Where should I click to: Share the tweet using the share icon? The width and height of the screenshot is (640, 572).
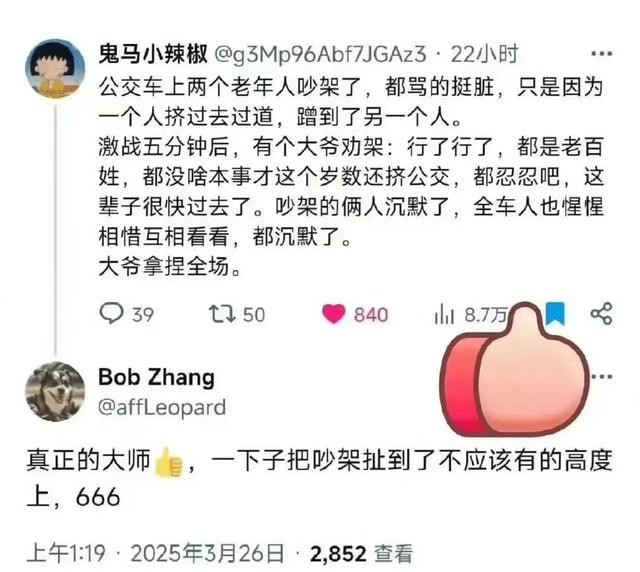click(601, 314)
